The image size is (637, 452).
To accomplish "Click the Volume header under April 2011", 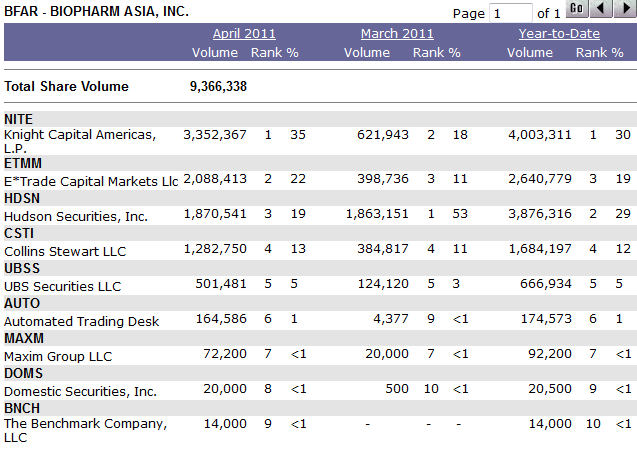I will pyautogui.click(x=214, y=52).
